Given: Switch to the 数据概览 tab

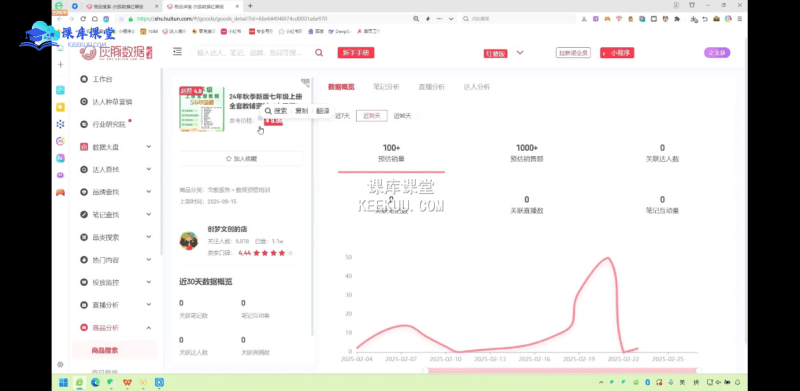Looking at the screenshot, I should tap(341, 87).
